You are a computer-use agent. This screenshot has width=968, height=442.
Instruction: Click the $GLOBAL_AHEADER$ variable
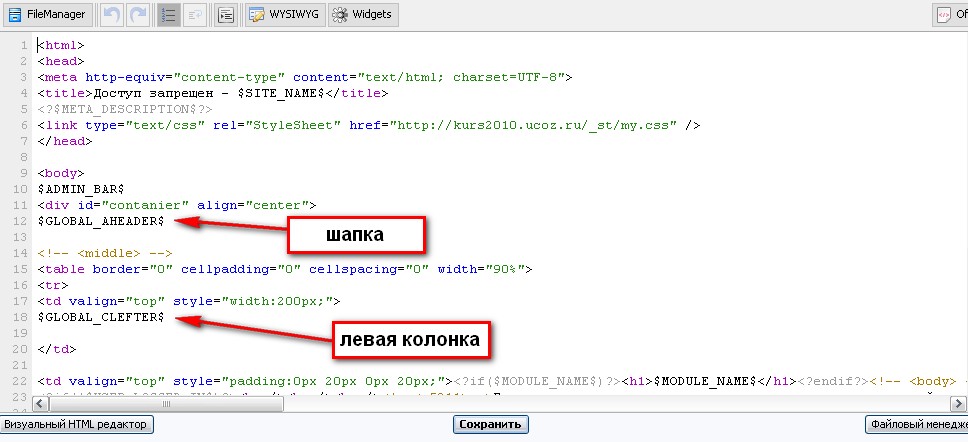pos(101,221)
